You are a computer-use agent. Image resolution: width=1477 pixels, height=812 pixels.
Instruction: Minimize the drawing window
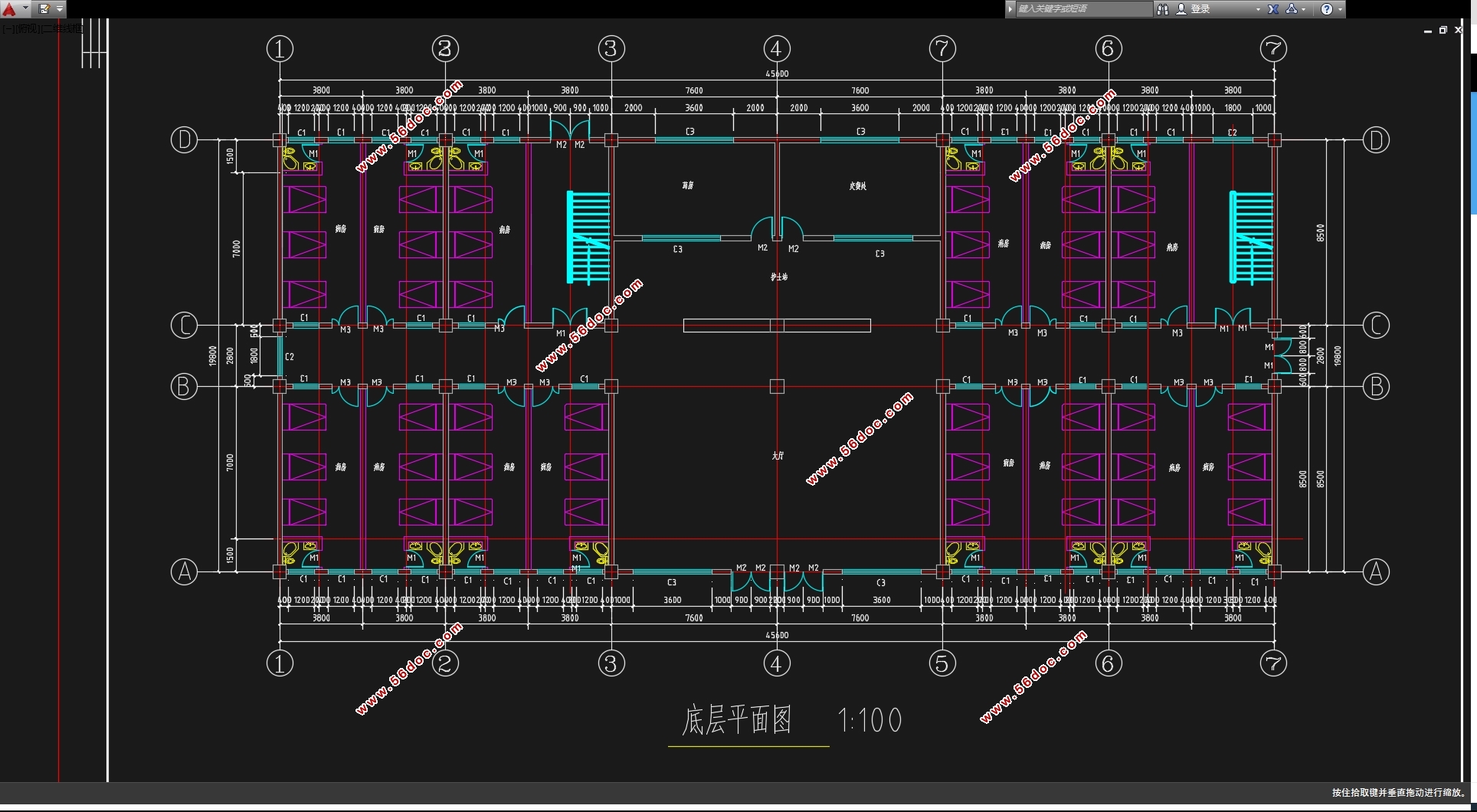pos(1428,31)
